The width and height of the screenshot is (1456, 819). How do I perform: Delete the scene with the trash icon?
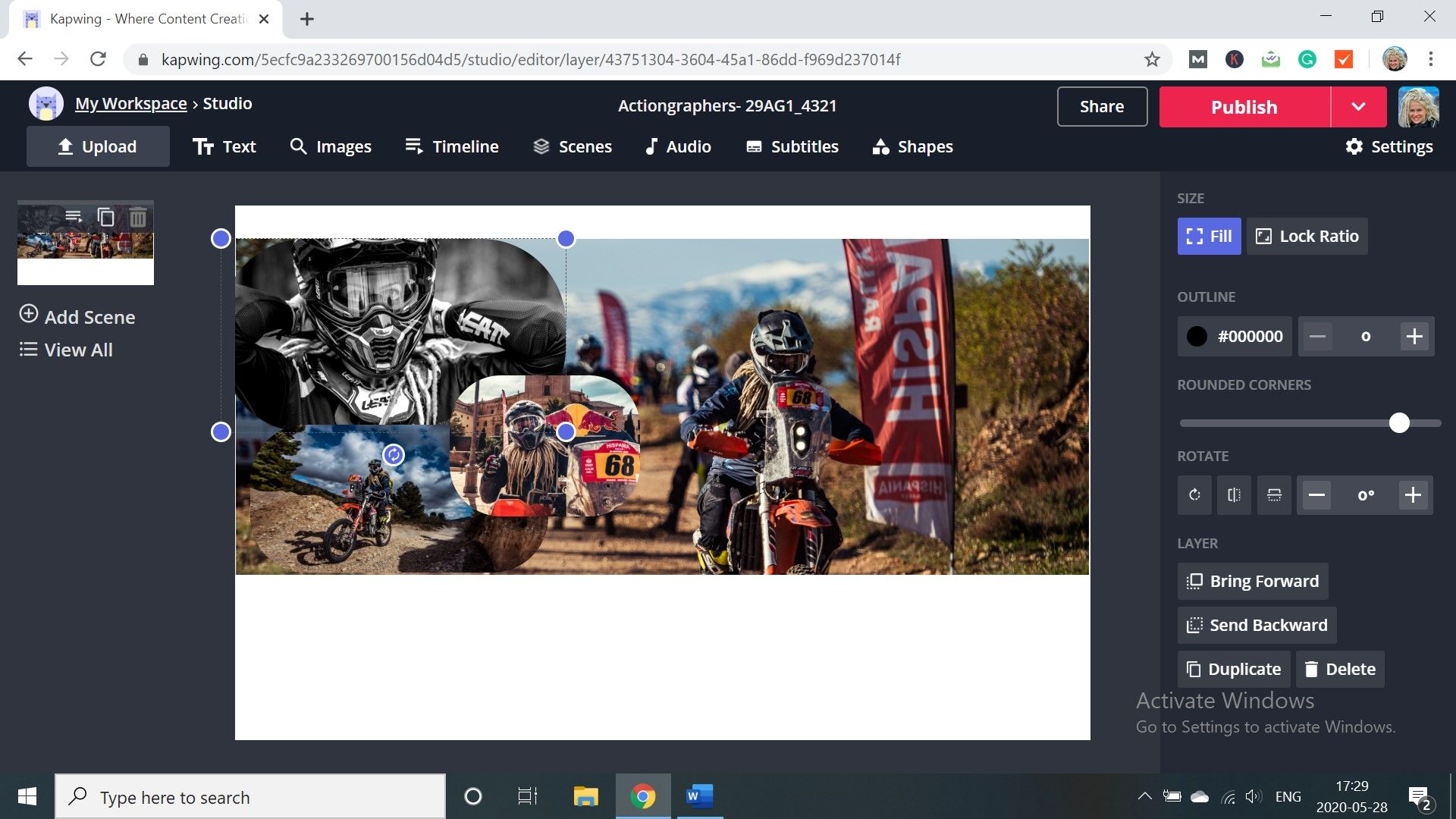click(x=137, y=218)
